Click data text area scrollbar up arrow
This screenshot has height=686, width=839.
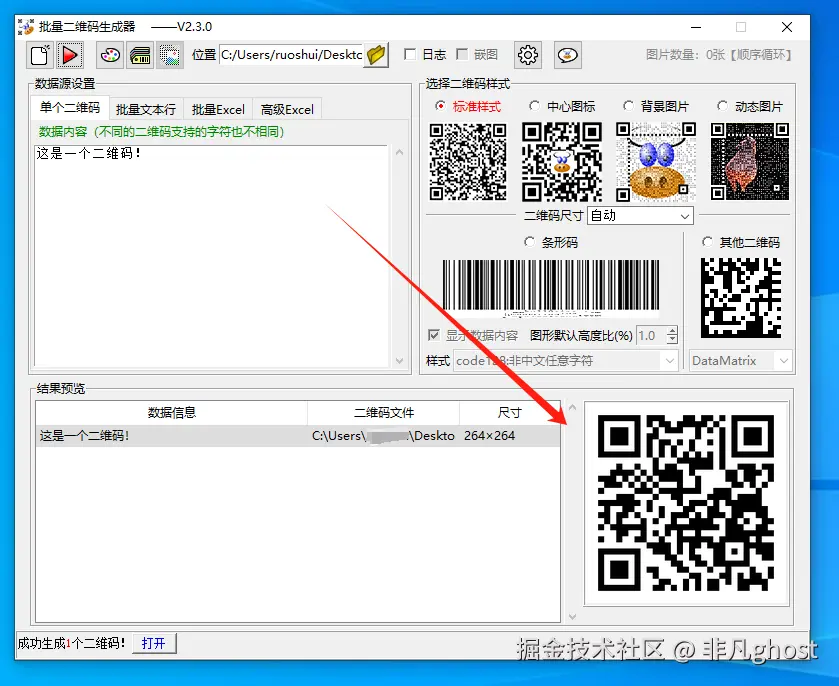(399, 153)
